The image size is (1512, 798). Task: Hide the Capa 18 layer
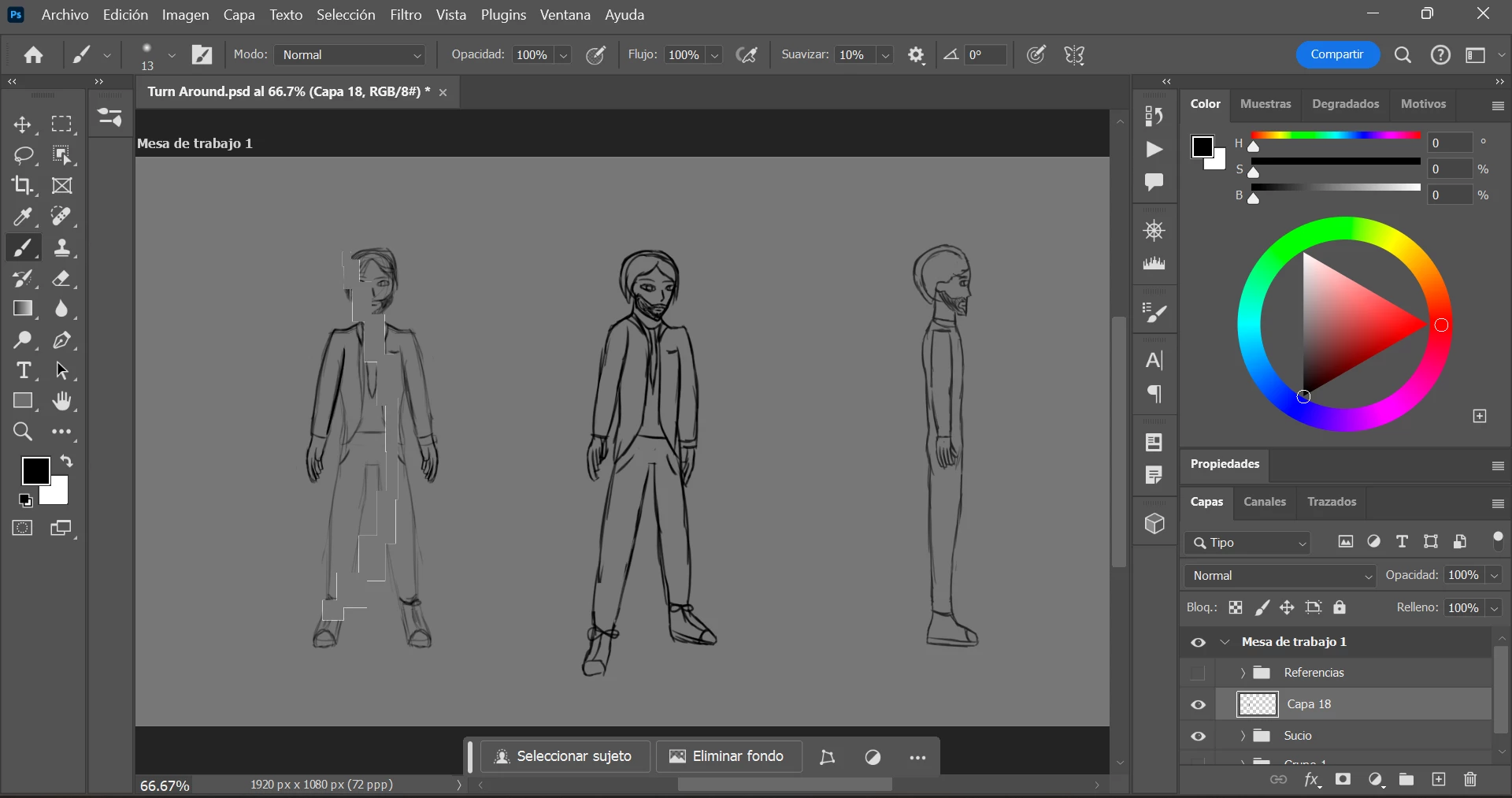click(x=1198, y=705)
